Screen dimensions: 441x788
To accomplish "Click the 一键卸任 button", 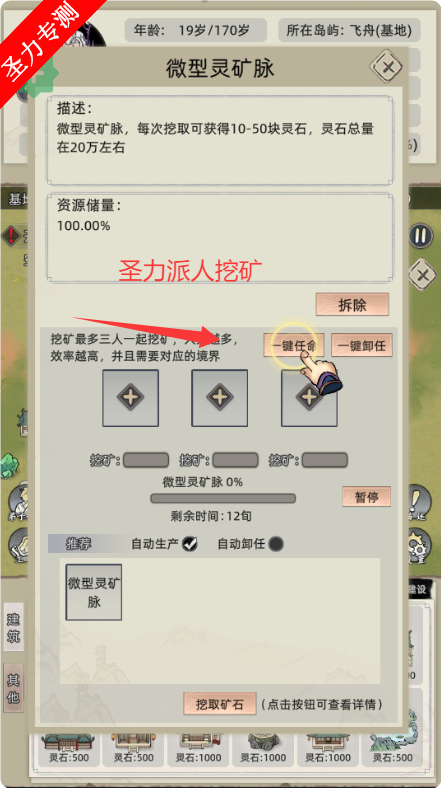I will [x=362, y=345].
